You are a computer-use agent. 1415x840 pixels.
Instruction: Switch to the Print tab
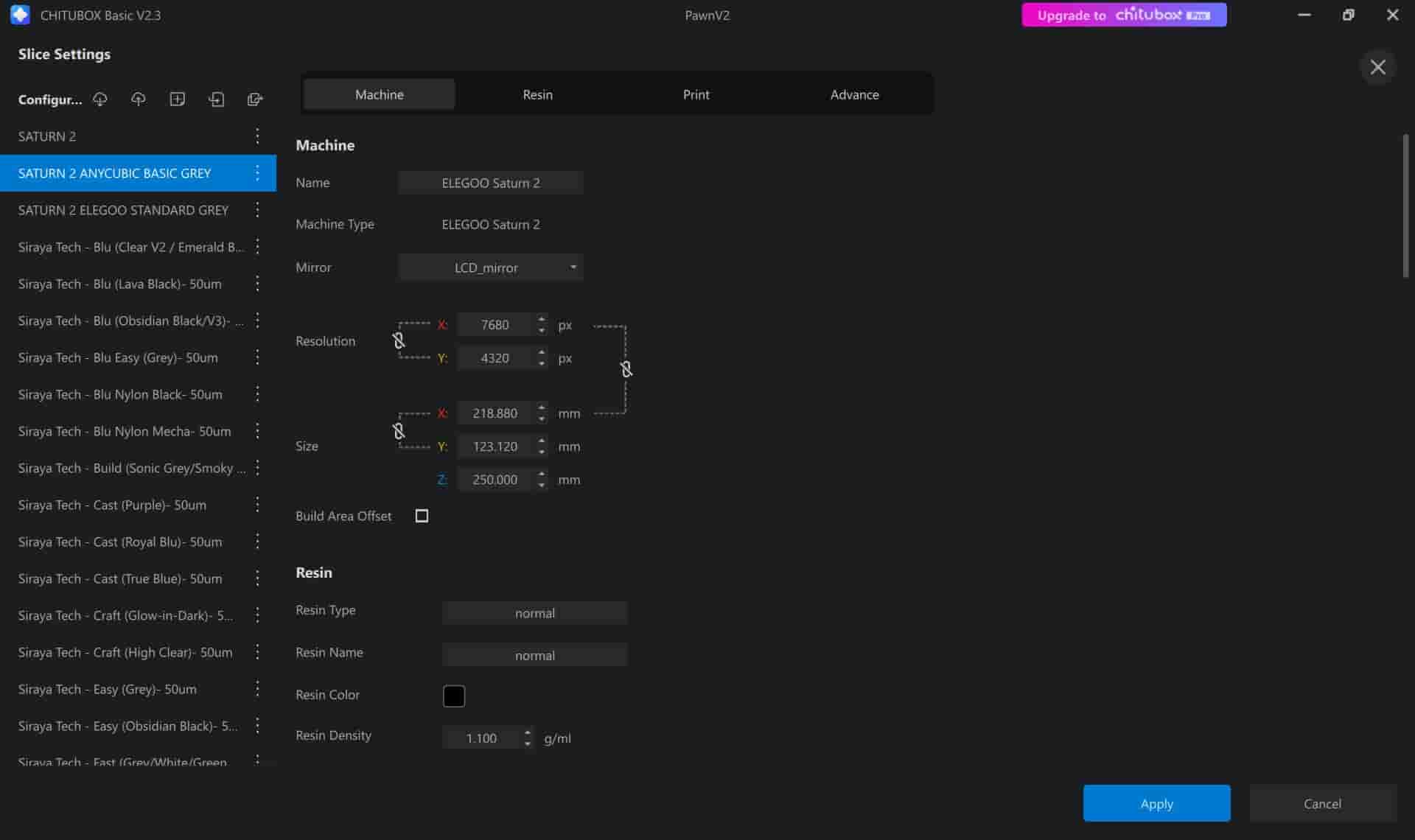coord(696,94)
